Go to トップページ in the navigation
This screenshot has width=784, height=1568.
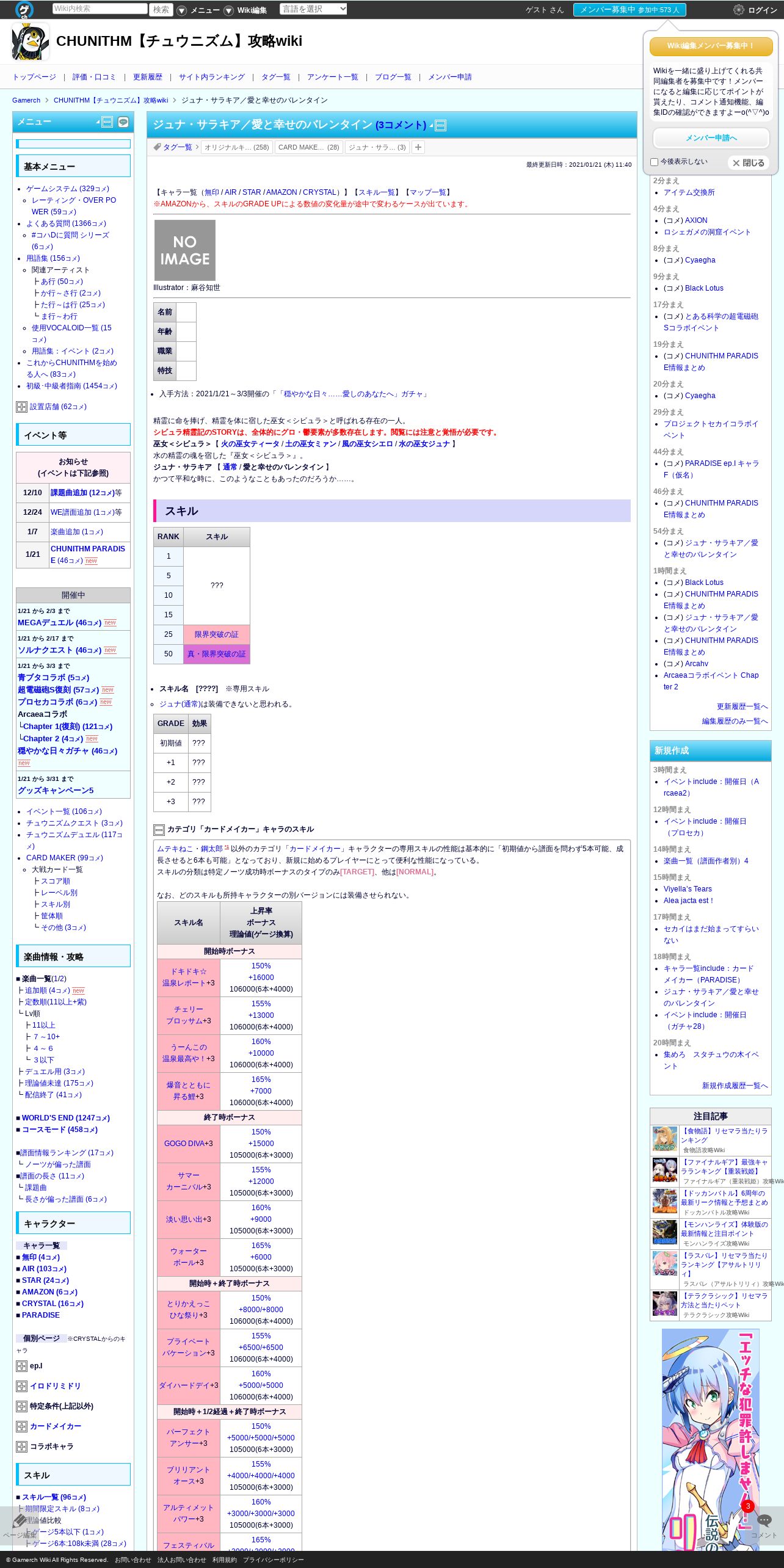click(34, 77)
